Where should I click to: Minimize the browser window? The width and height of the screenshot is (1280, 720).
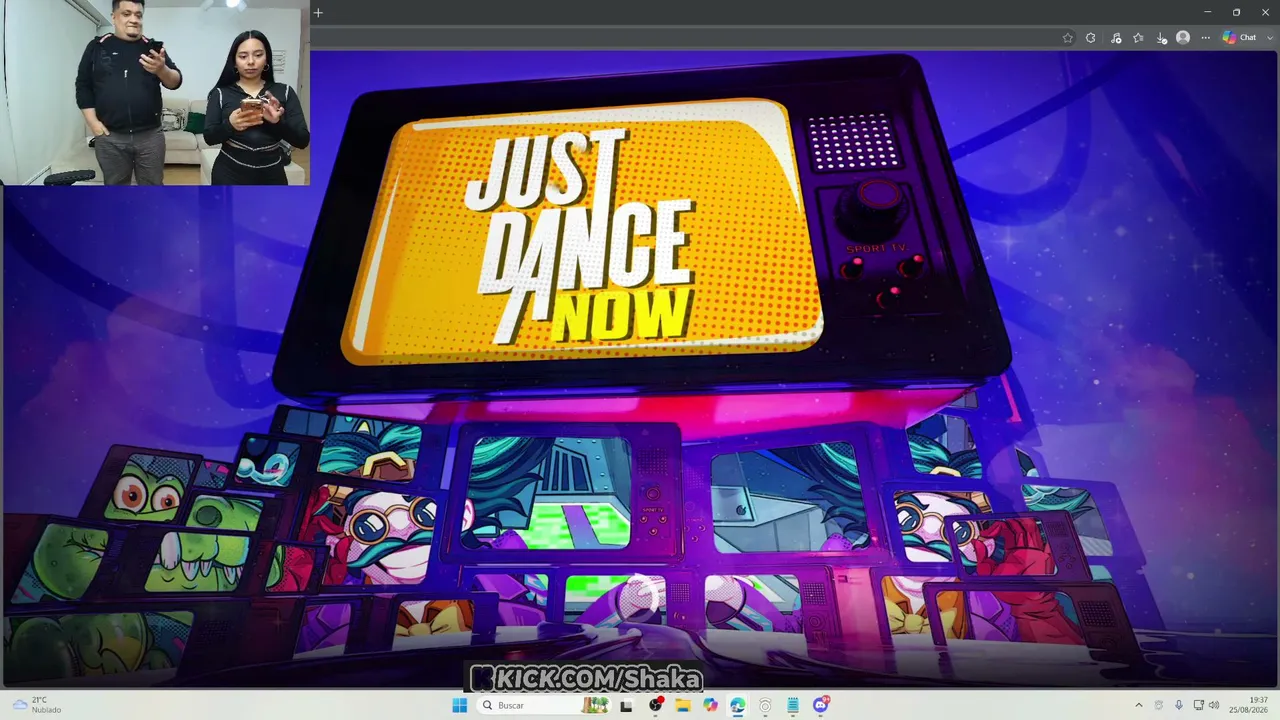[x=1207, y=13]
